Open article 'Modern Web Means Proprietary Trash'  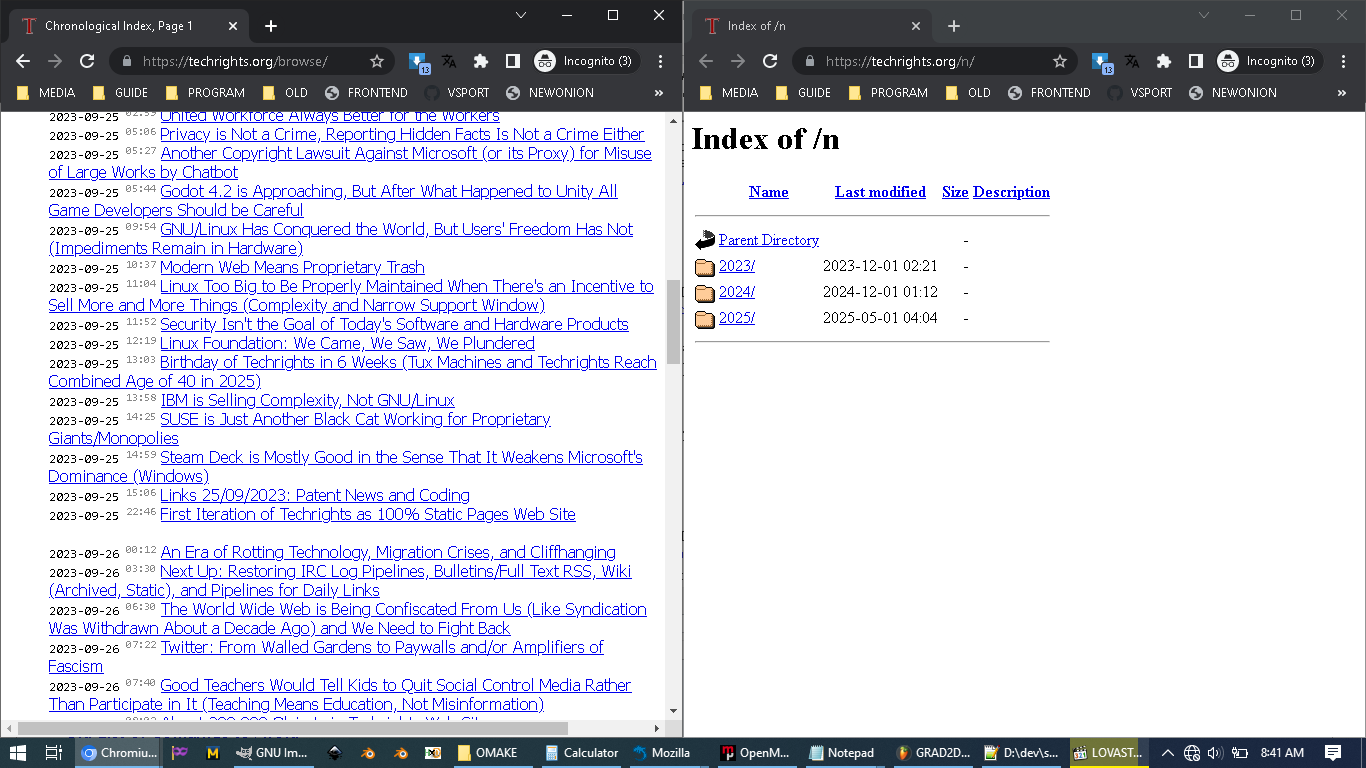[x=292, y=267]
